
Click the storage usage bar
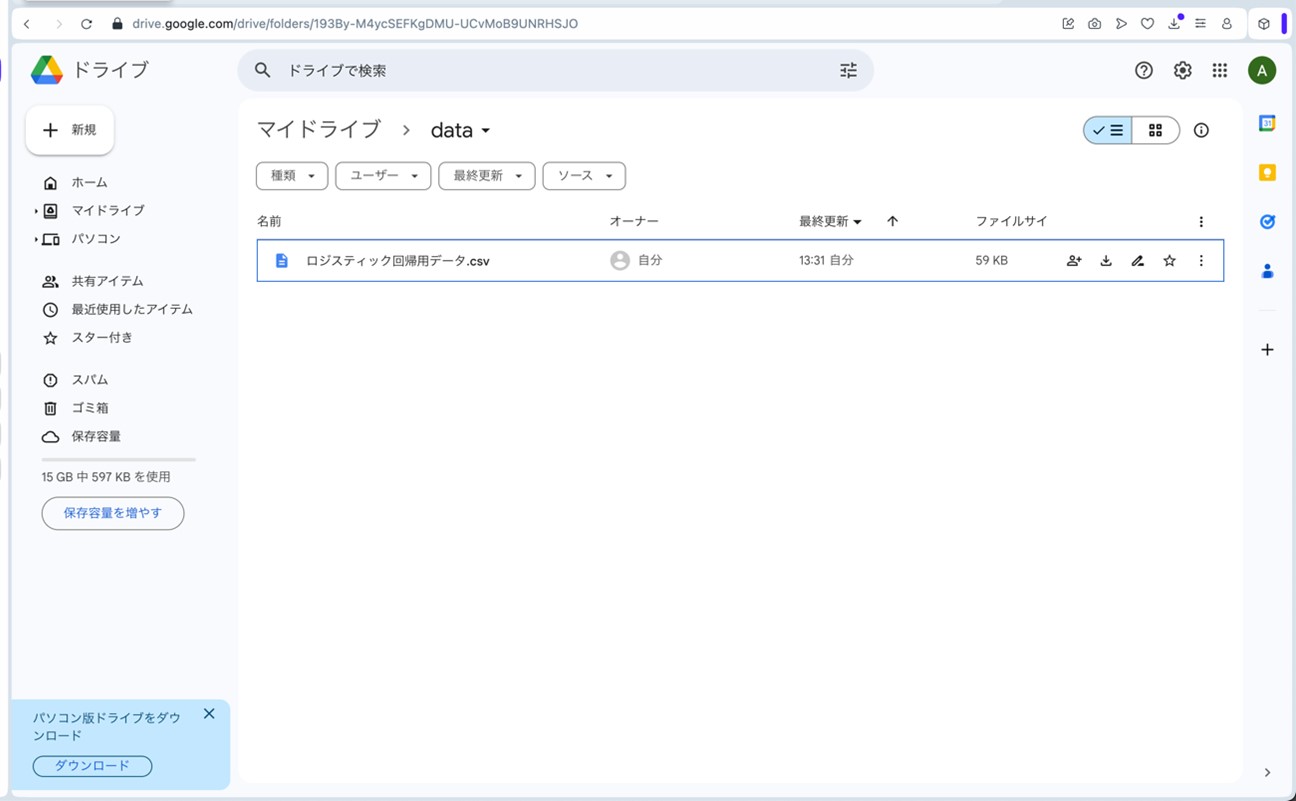pos(119,459)
